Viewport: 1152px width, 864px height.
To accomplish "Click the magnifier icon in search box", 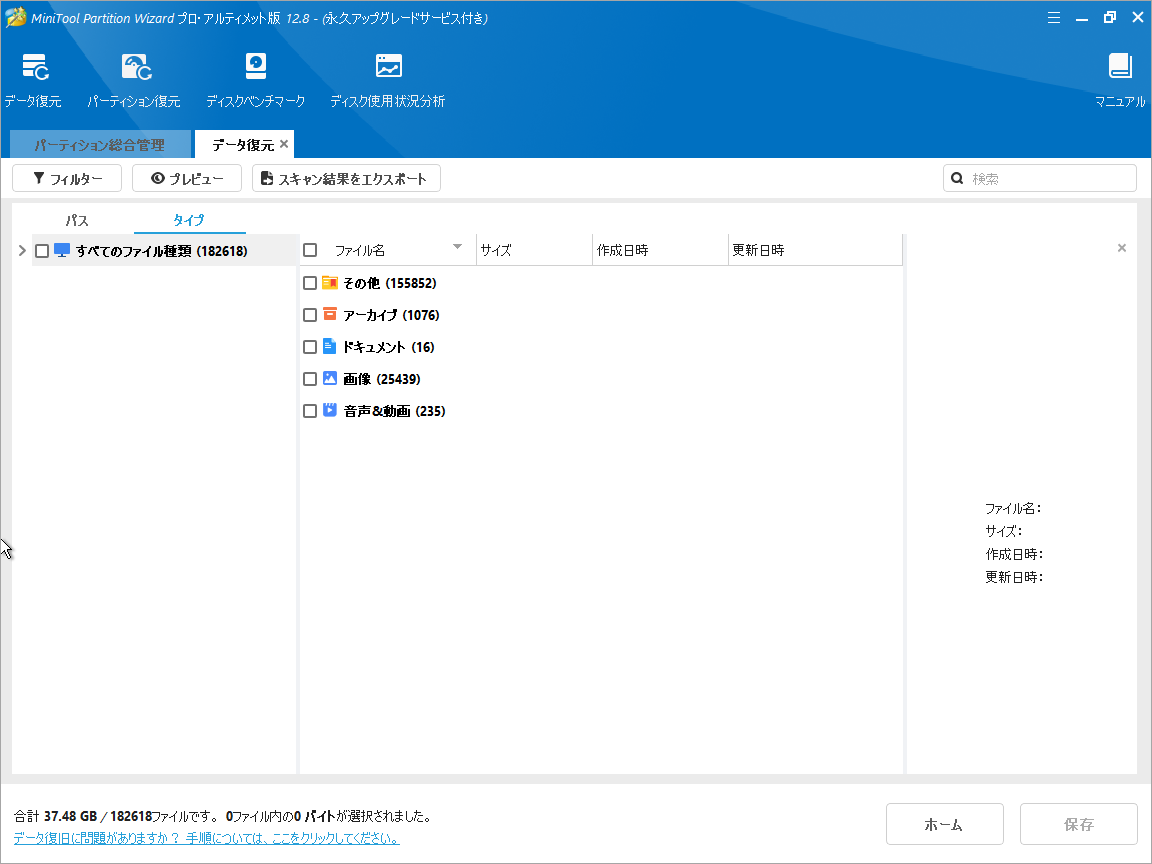I will pos(957,178).
